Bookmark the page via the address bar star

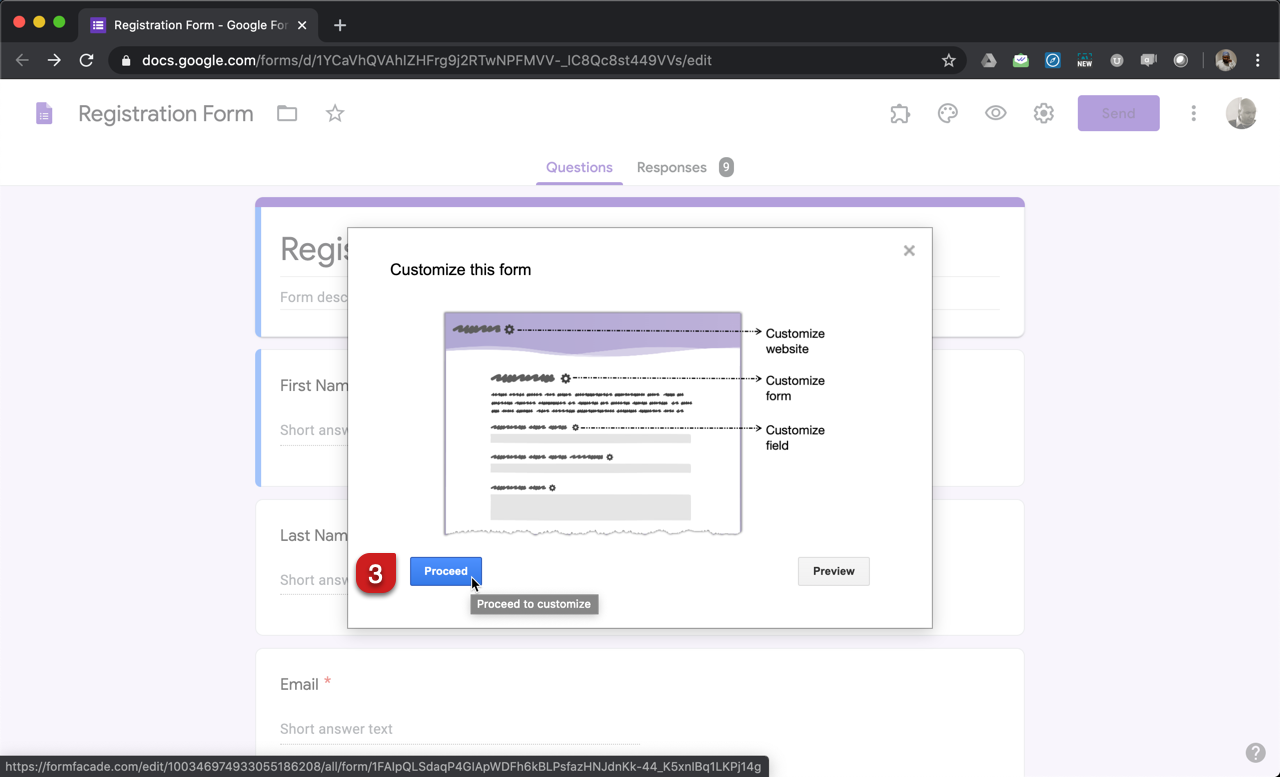pyautogui.click(x=948, y=60)
